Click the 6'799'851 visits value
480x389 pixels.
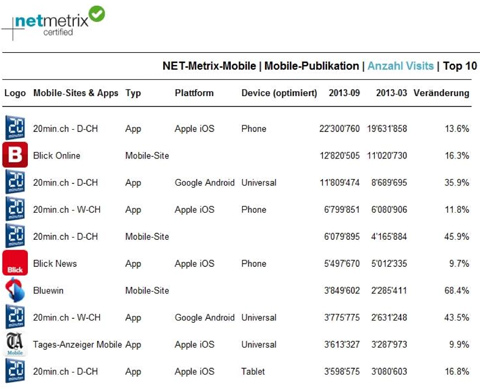point(342,210)
